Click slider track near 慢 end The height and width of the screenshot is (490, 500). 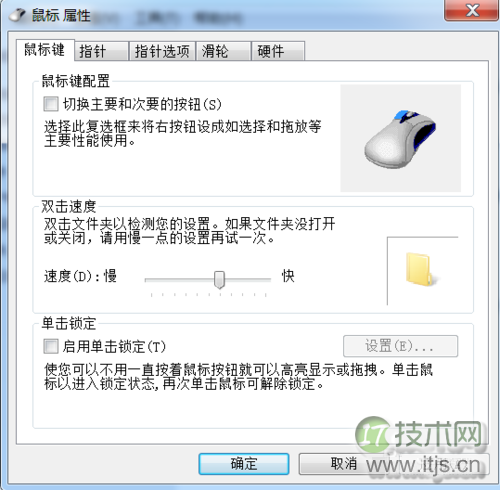157,280
